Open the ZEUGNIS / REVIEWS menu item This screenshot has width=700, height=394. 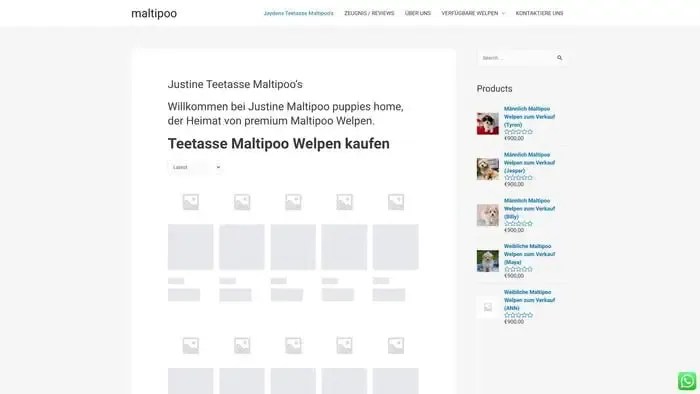(x=369, y=13)
